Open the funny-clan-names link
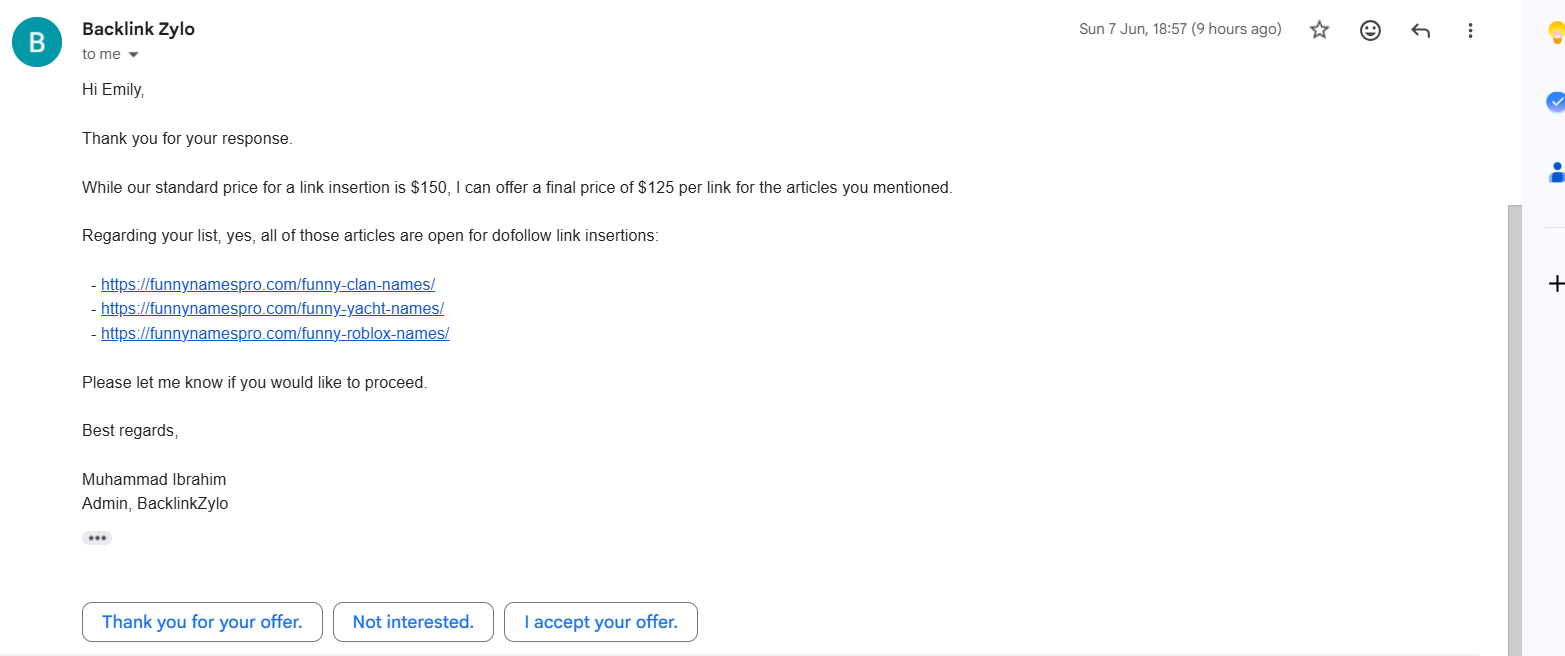The height and width of the screenshot is (656, 1565). 268,285
